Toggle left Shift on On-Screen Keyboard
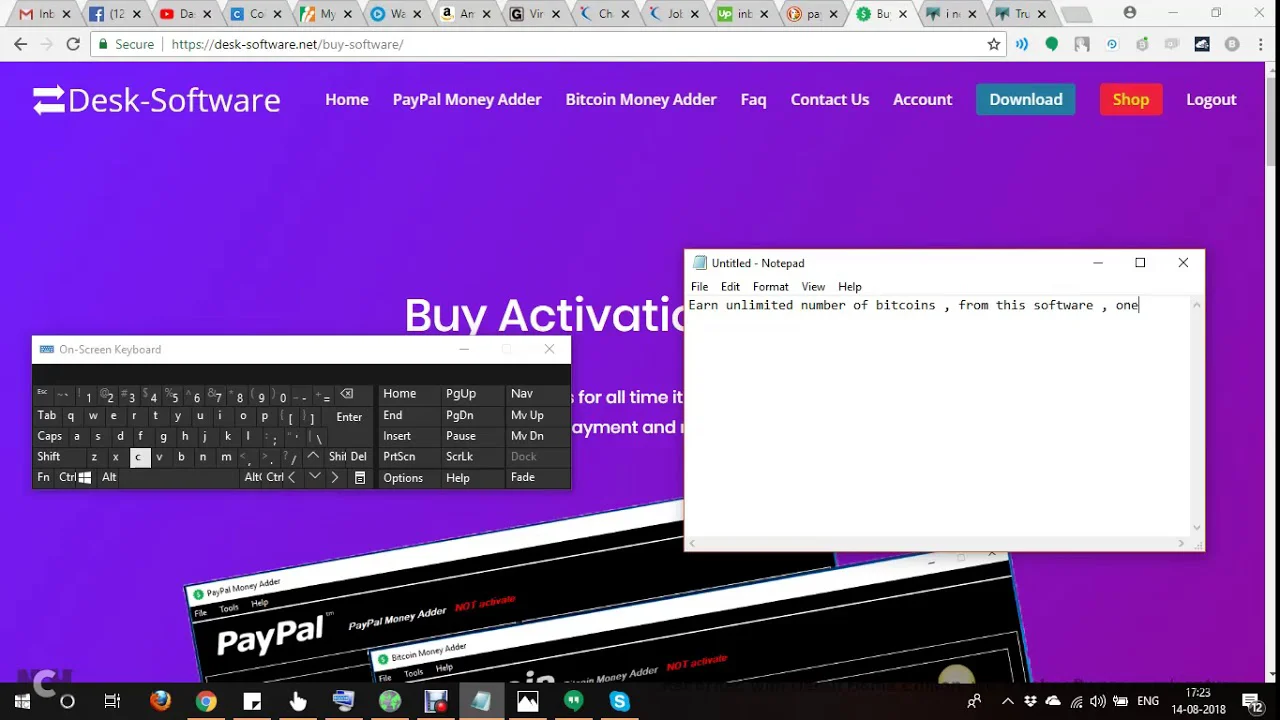1280x720 pixels. (49, 456)
